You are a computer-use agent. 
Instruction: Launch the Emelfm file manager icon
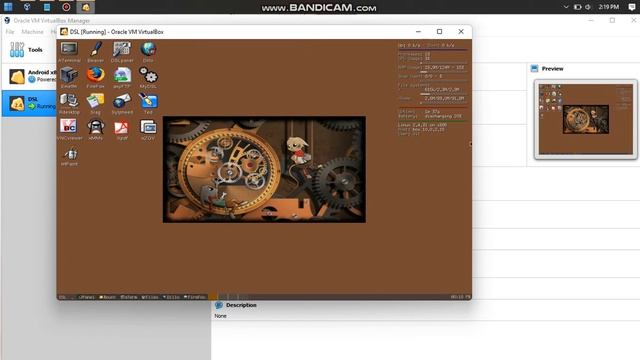pos(69,75)
